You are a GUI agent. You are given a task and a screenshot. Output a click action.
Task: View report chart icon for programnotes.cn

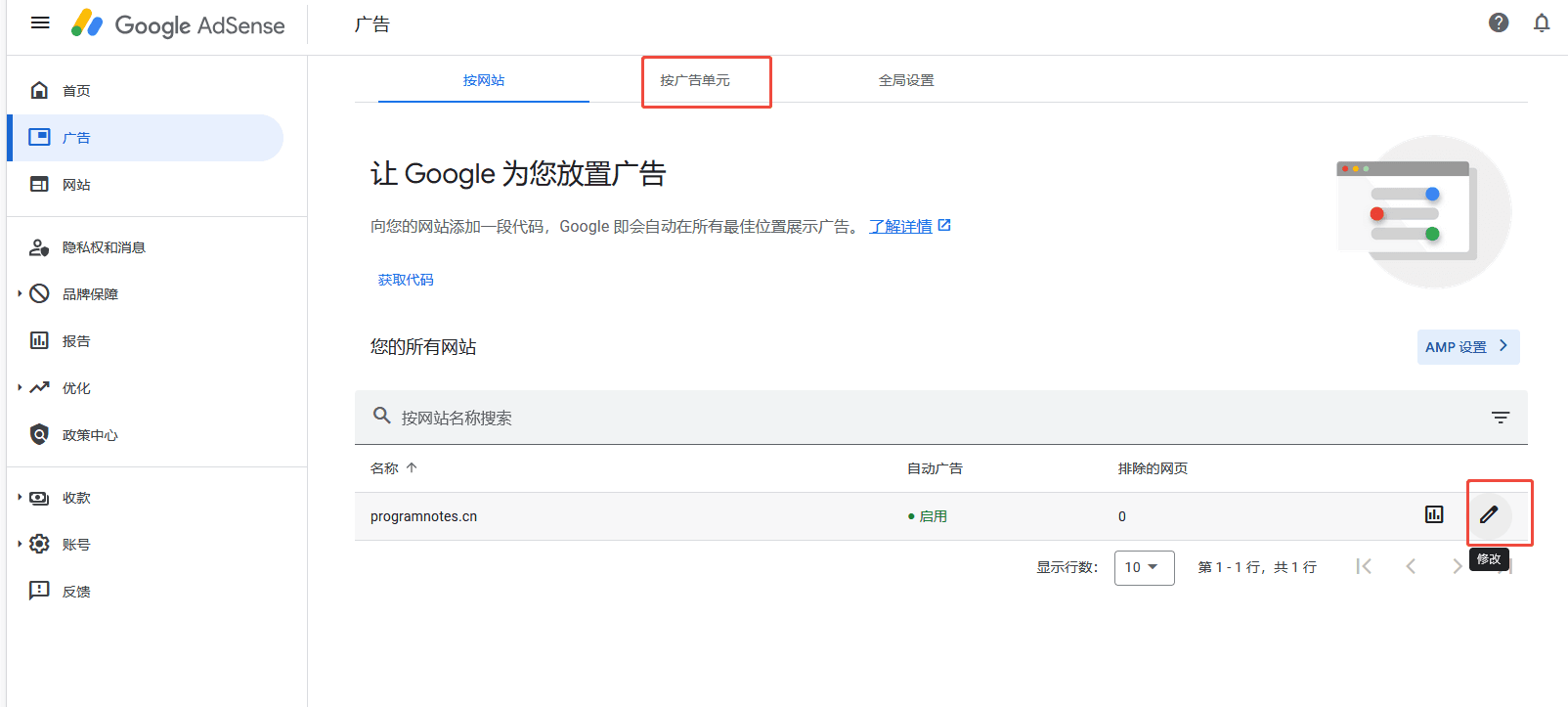1433,515
